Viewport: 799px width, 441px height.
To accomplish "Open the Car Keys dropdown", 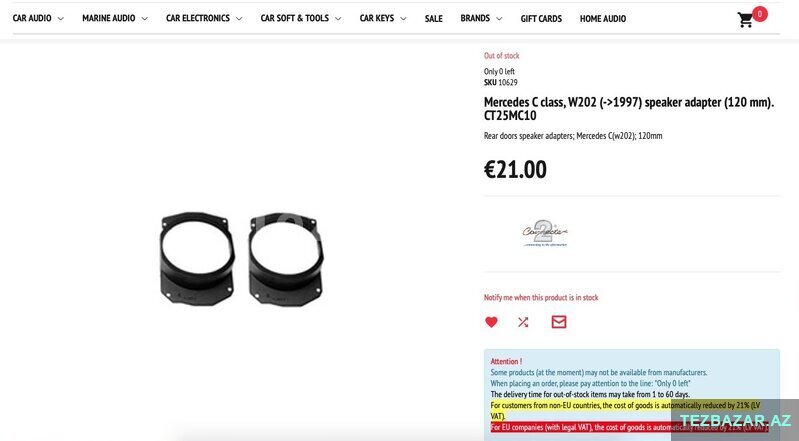I will pyautogui.click(x=383, y=18).
